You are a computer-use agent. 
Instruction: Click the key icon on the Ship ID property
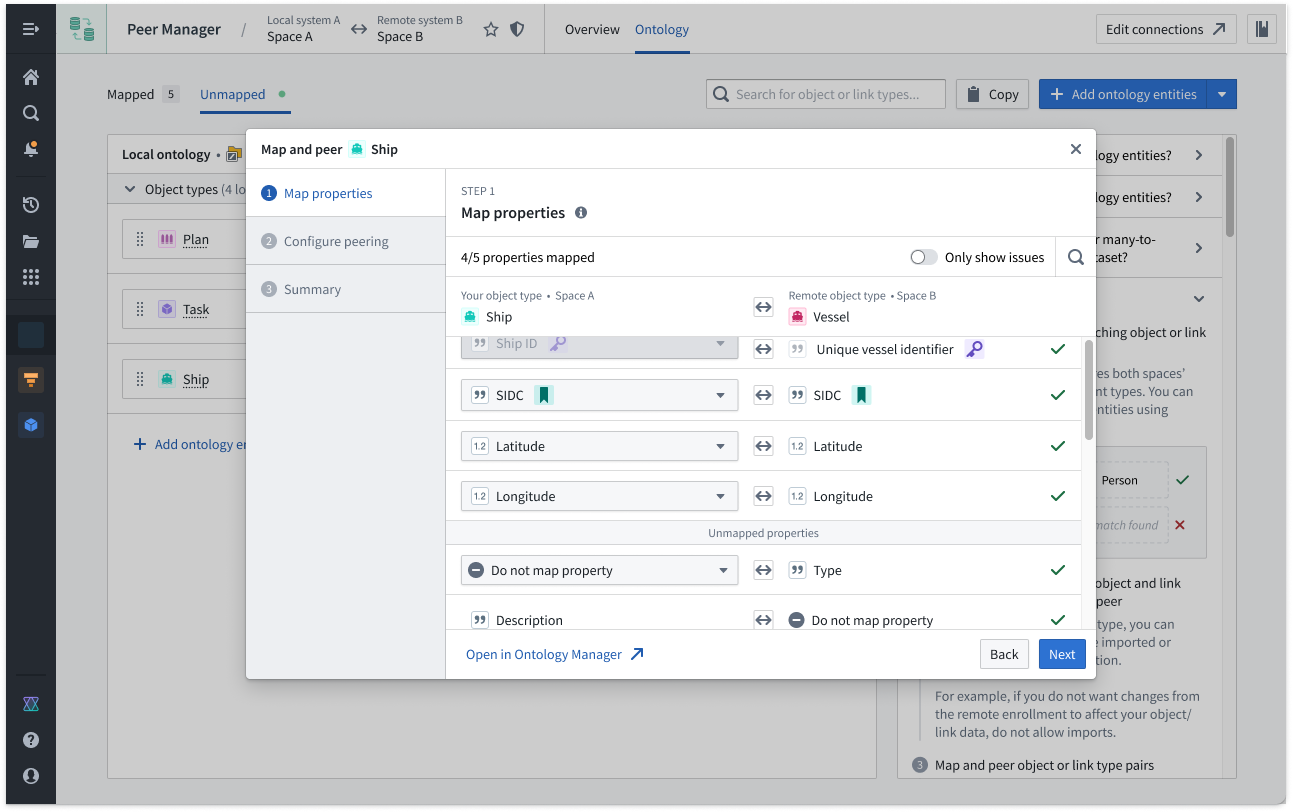tap(559, 343)
